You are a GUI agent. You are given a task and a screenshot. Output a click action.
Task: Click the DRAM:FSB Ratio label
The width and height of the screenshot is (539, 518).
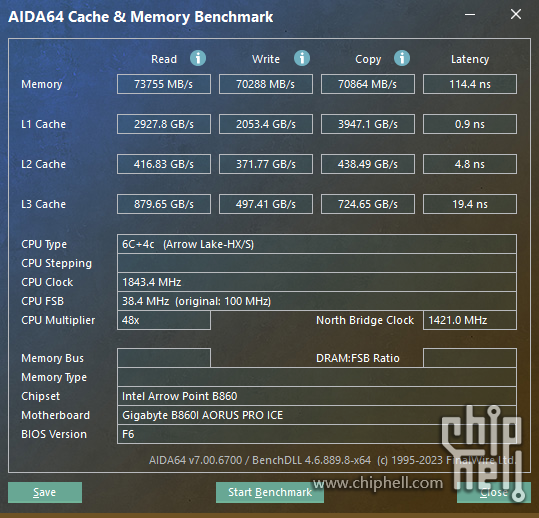point(358,358)
